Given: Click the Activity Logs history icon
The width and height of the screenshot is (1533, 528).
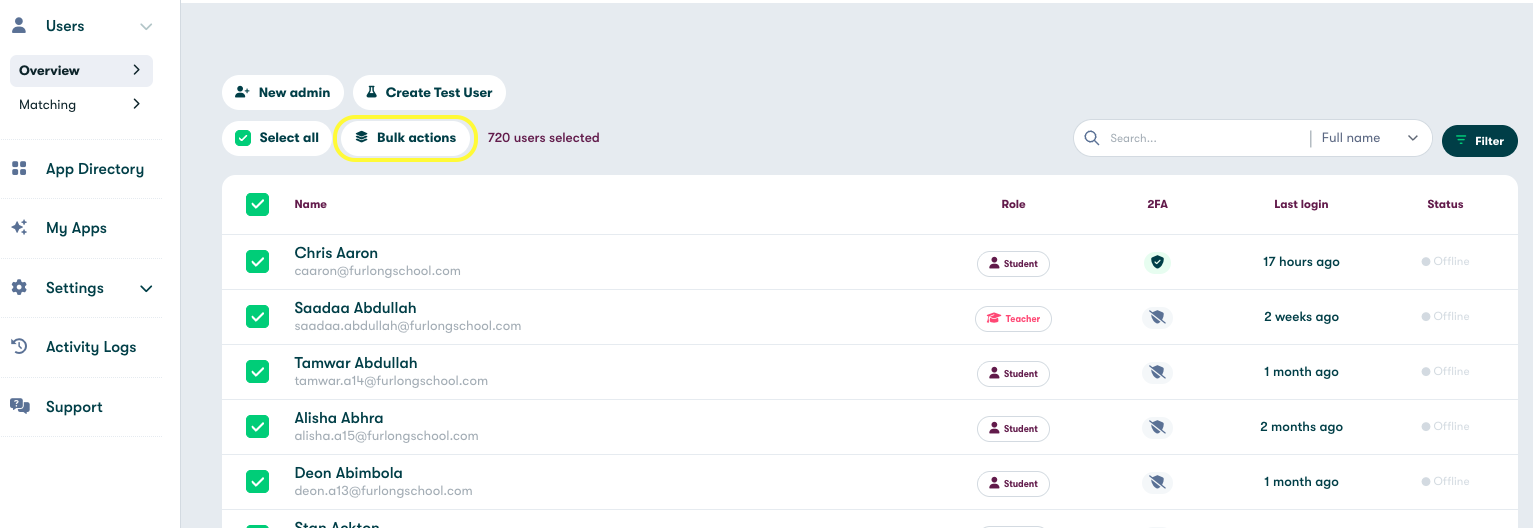Looking at the screenshot, I should (x=19, y=347).
